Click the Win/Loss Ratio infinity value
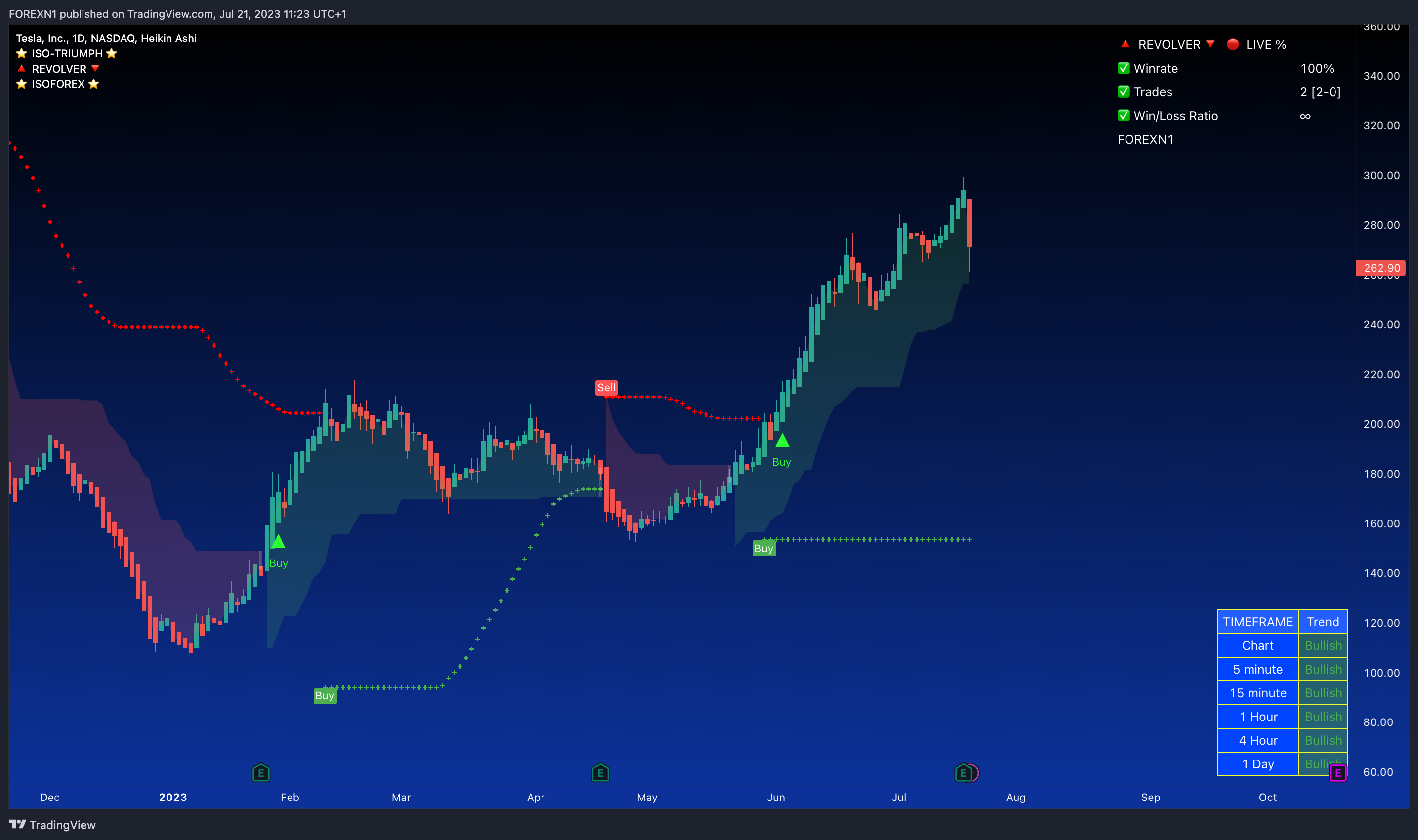 click(x=1305, y=116)
